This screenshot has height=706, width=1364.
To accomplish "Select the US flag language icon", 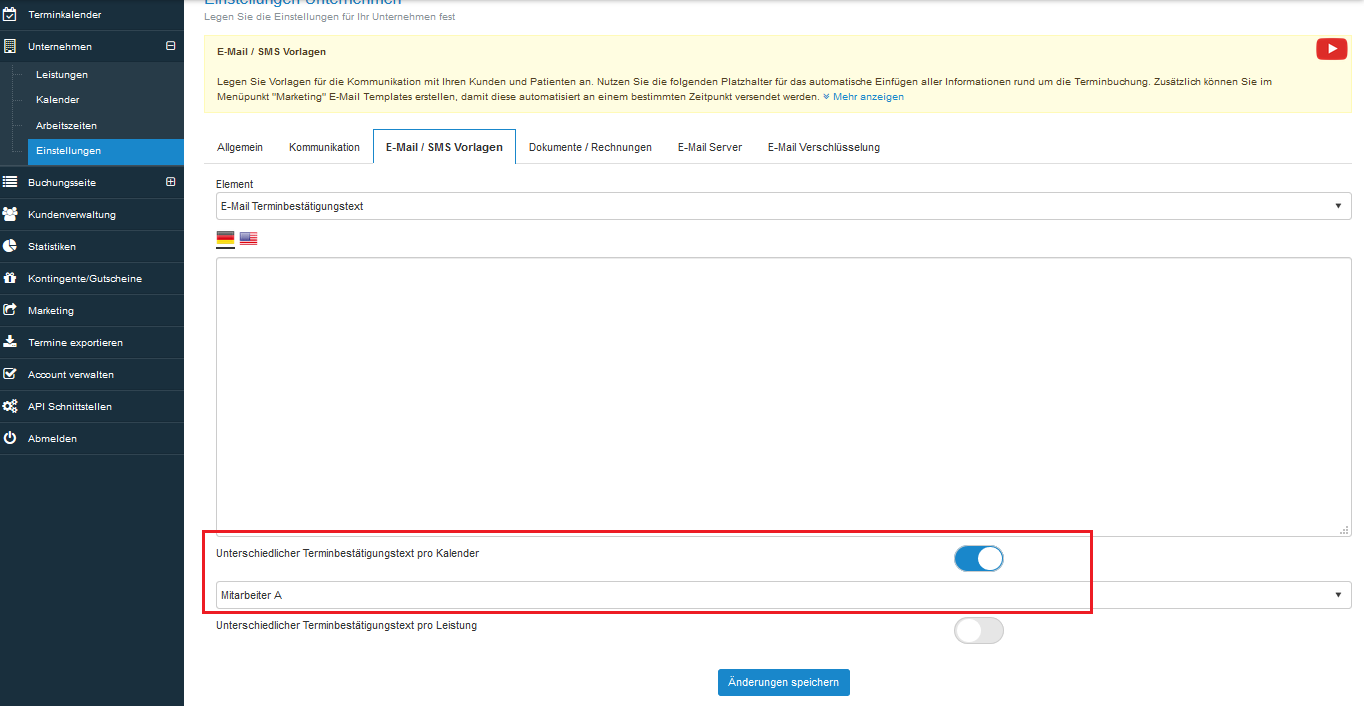I will pyautogui.click(x=248, y=239).
